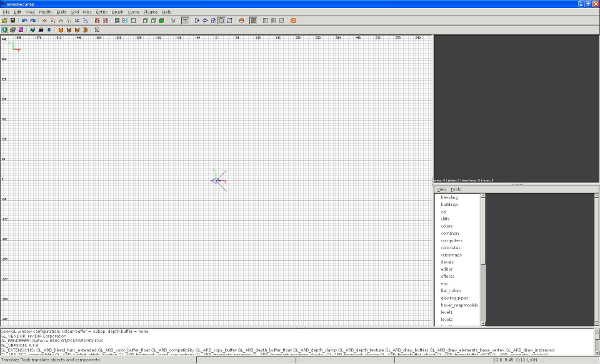Click the texture folder list scrollbar thumb
600x364 pixels.
click(483, 231)
